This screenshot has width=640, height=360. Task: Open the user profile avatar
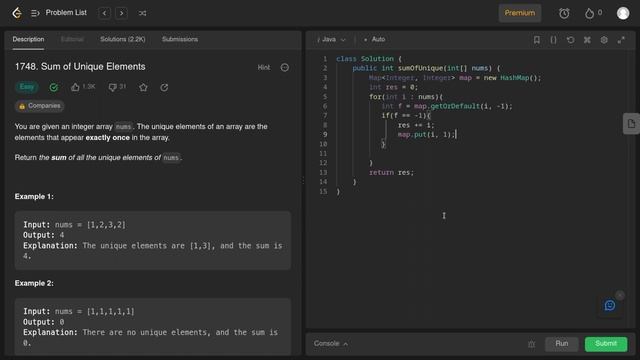tap(623, 13)
